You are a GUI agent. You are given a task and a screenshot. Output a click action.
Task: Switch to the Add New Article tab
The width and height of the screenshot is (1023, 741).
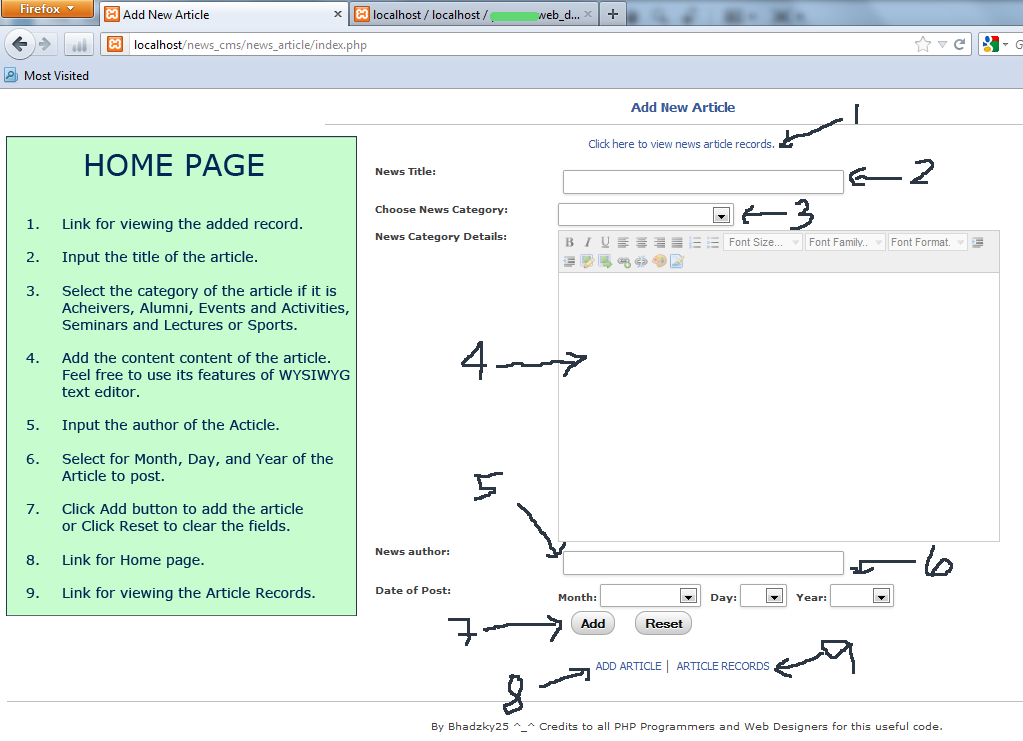[x=224, y=14]
